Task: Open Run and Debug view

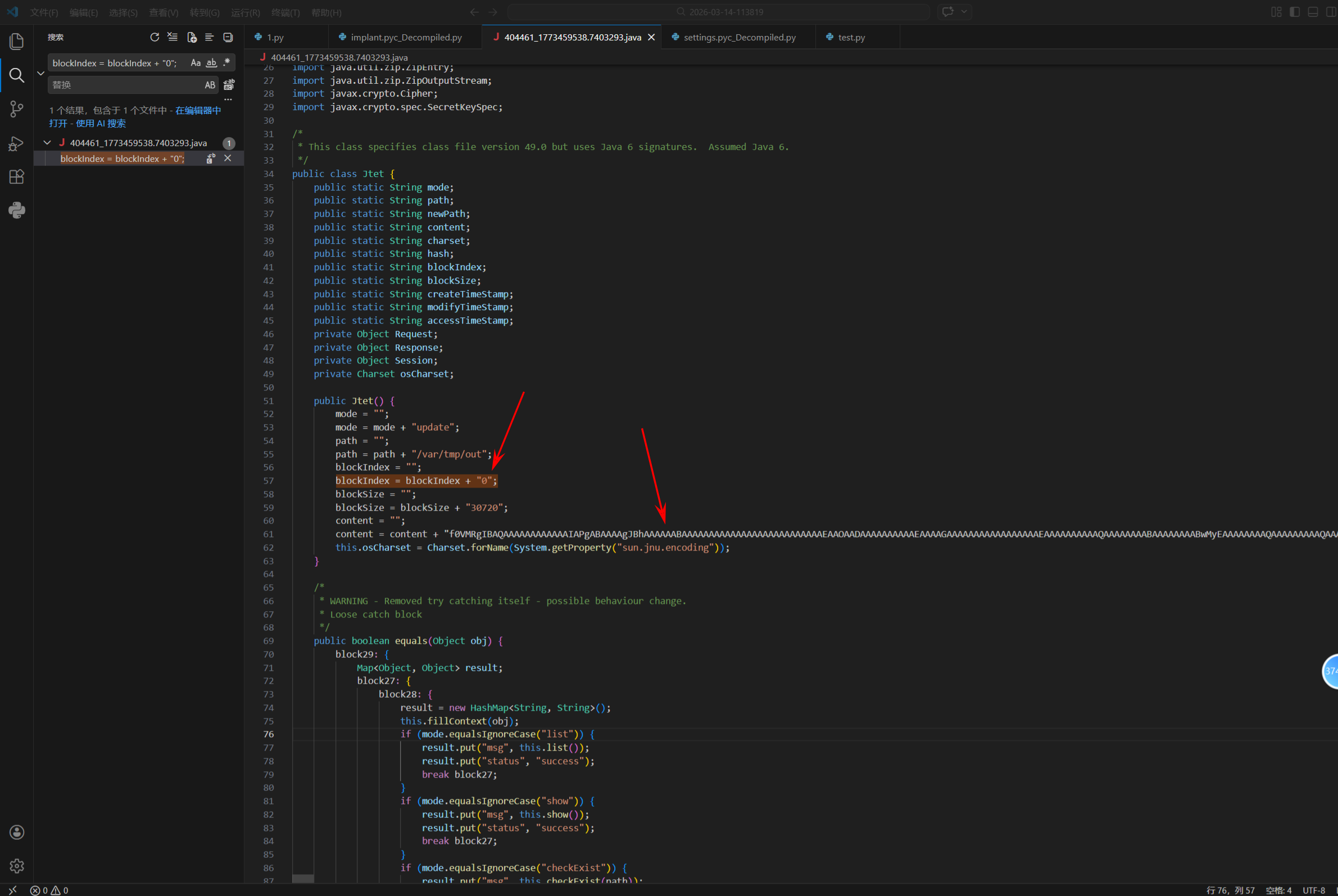Action: (16, 143)
